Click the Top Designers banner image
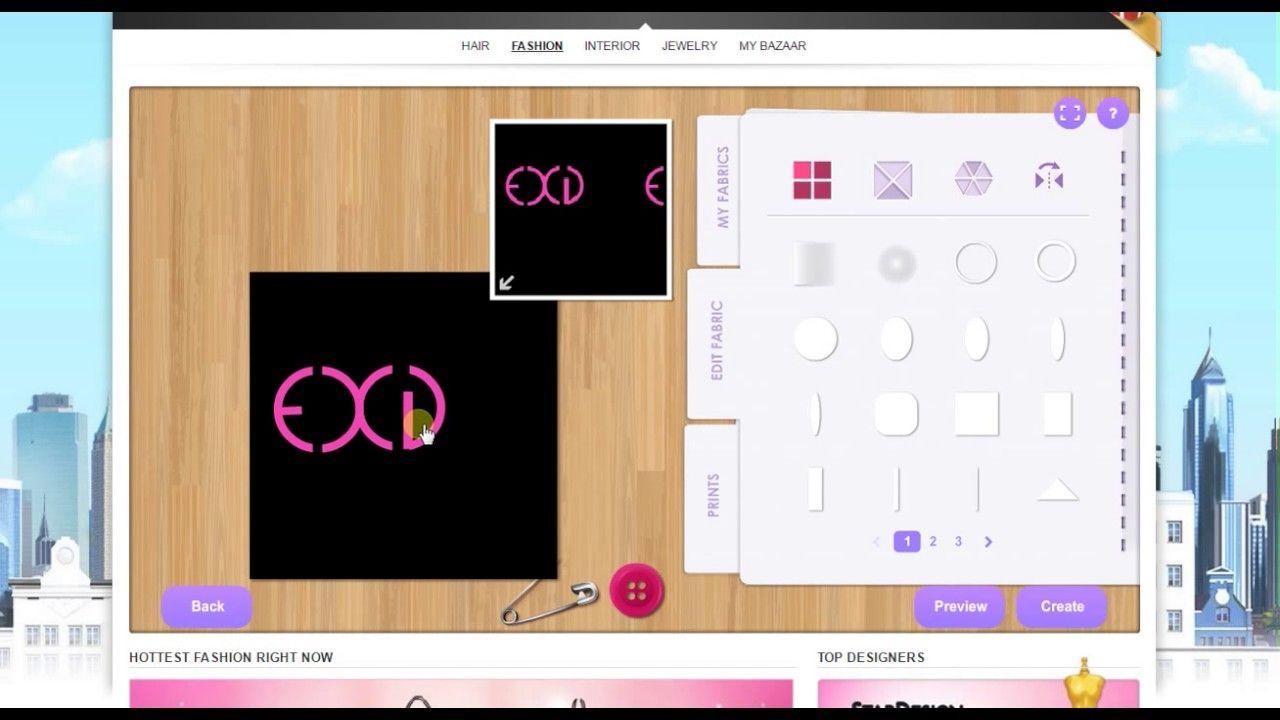The width and height of the screenshot is (1280, 720). coord(978,693)
